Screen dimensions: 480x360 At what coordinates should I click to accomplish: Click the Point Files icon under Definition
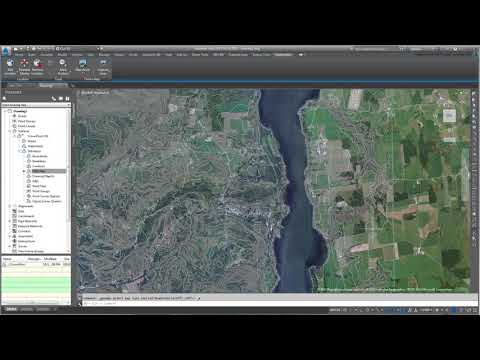point(29,186)
